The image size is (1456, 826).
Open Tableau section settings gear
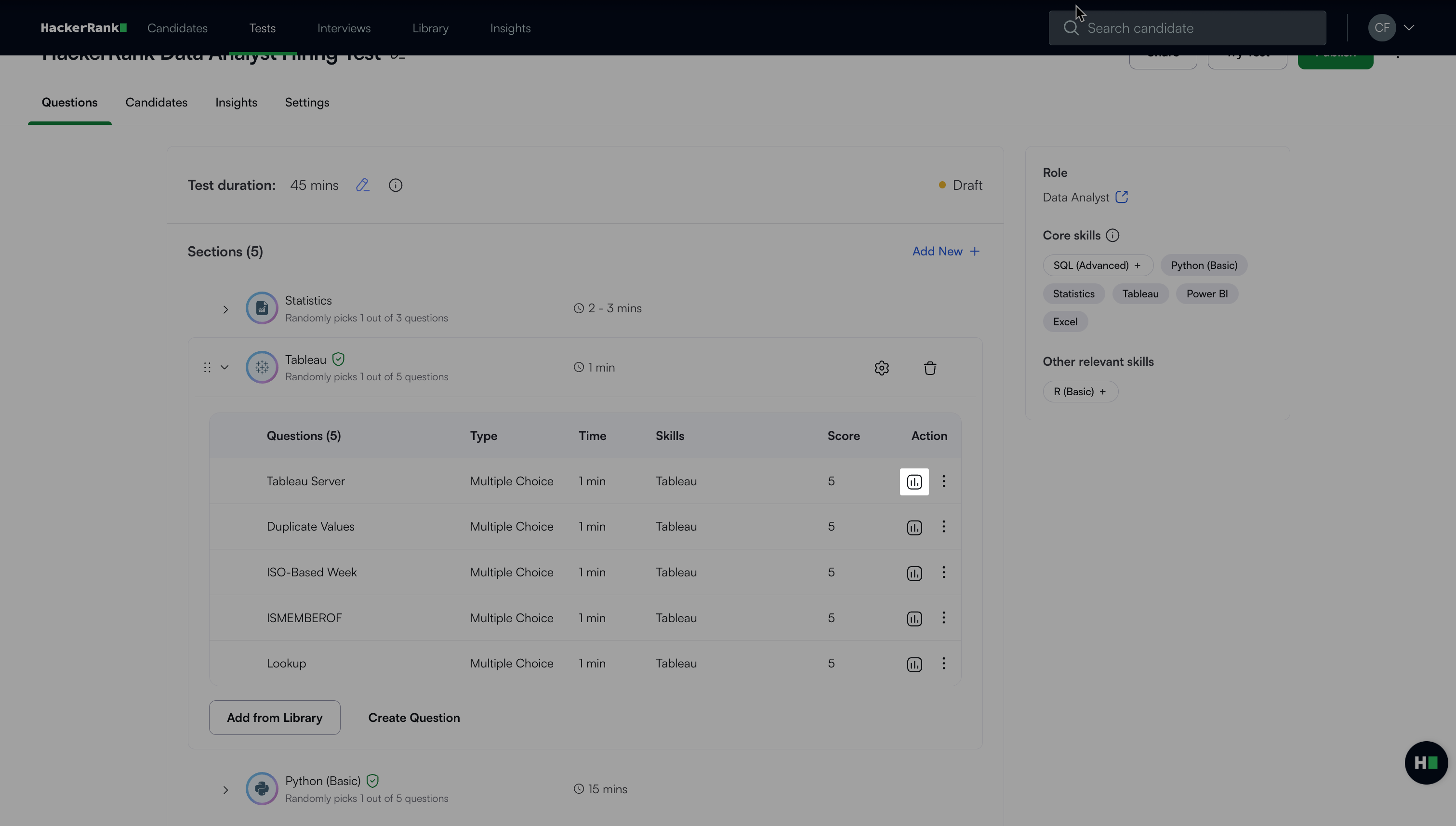tap(881, 368)
